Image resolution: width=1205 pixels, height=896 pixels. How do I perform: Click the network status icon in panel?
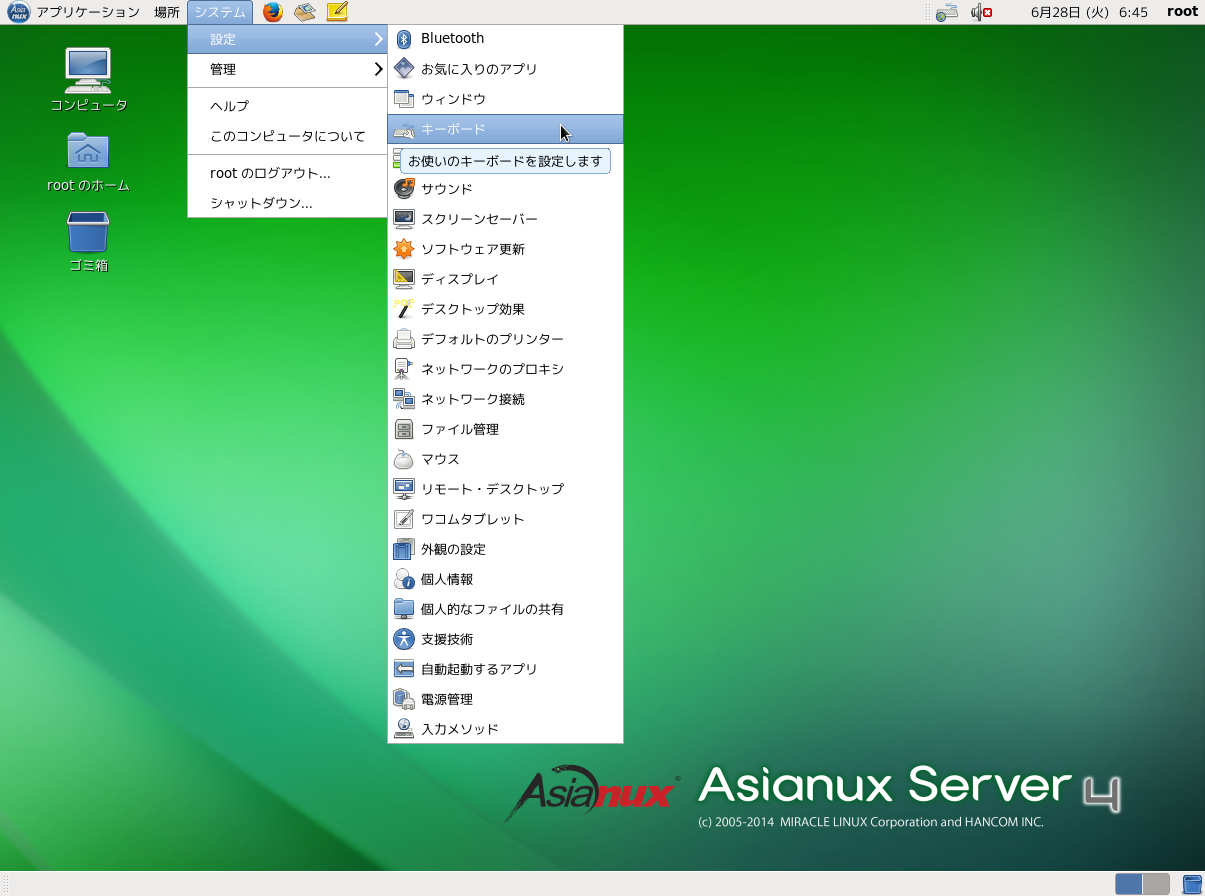point(946,13)
